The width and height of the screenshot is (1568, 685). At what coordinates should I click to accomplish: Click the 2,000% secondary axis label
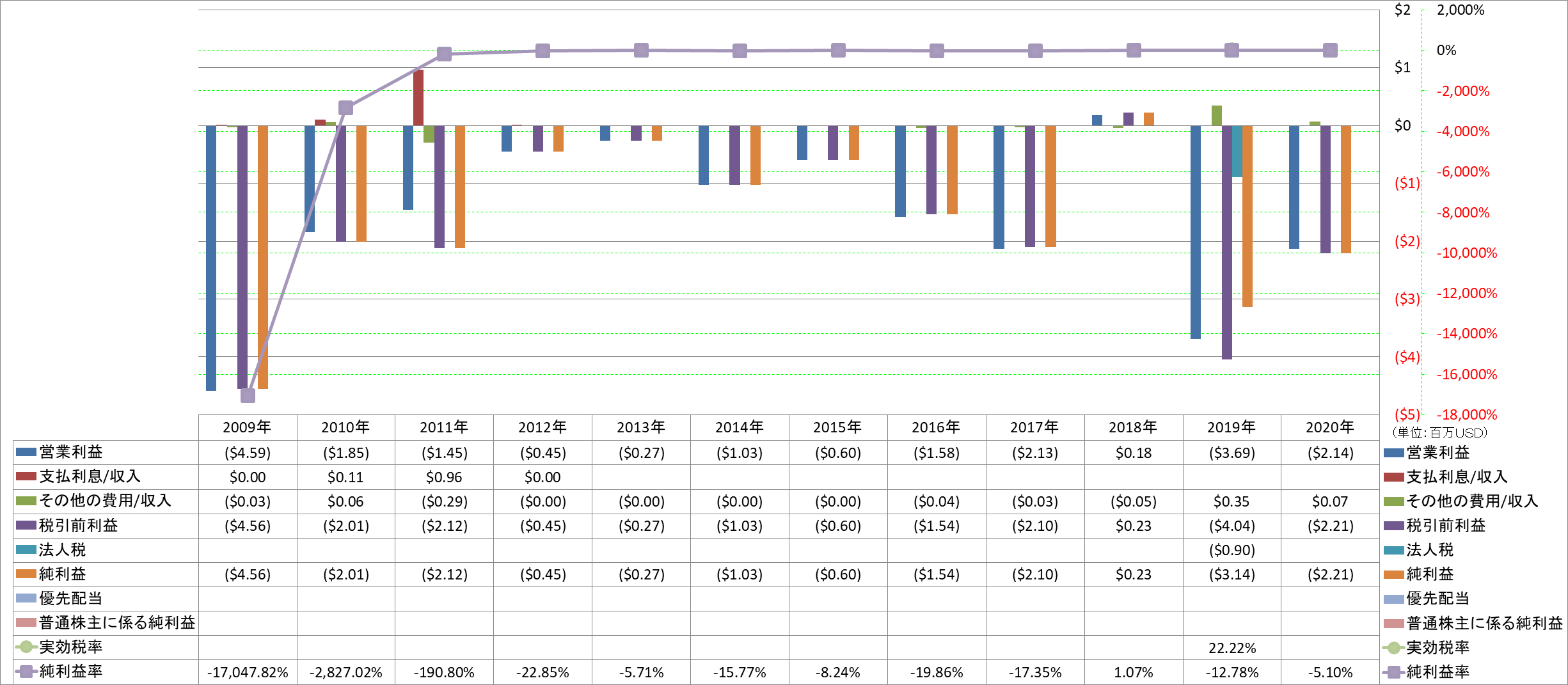1461,10
